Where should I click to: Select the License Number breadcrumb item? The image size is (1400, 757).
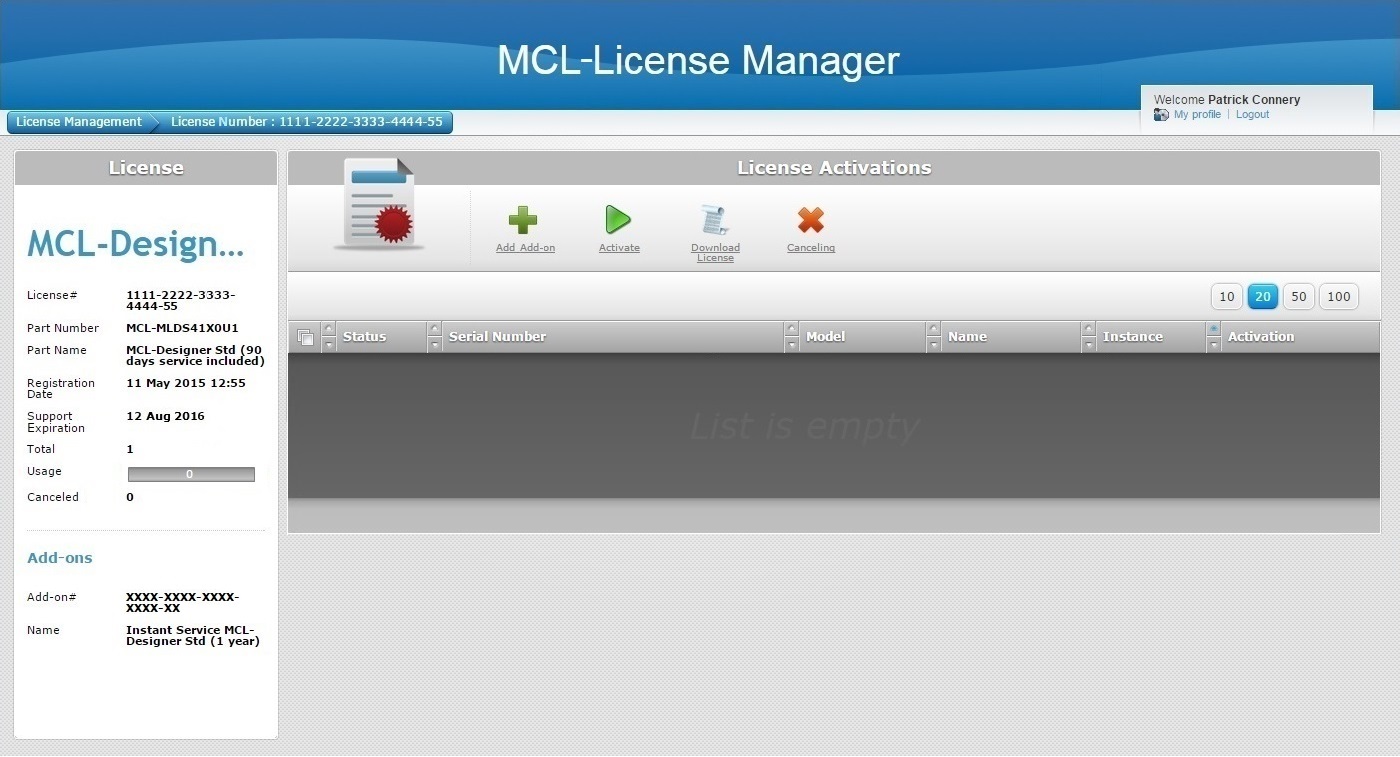(x=306, y=122)
